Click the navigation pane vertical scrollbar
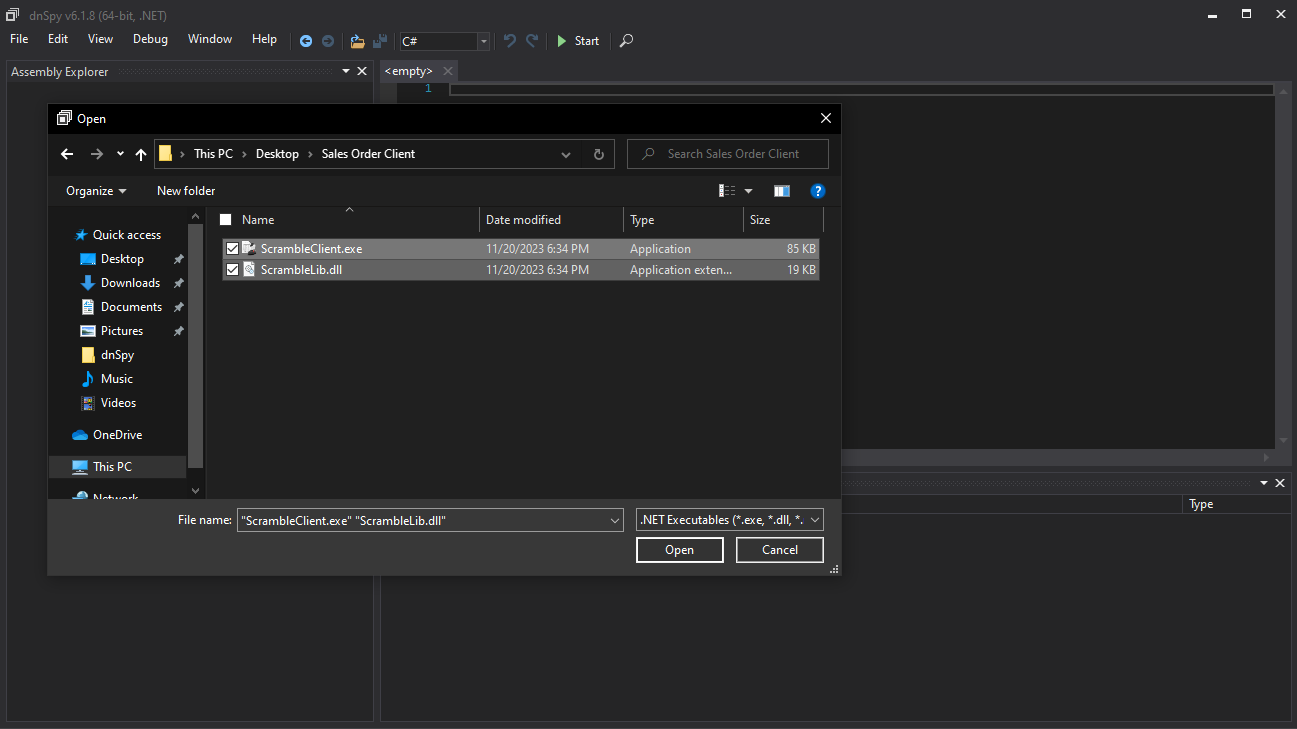Viewport: 1297px width, 729px height. point(195,348)
